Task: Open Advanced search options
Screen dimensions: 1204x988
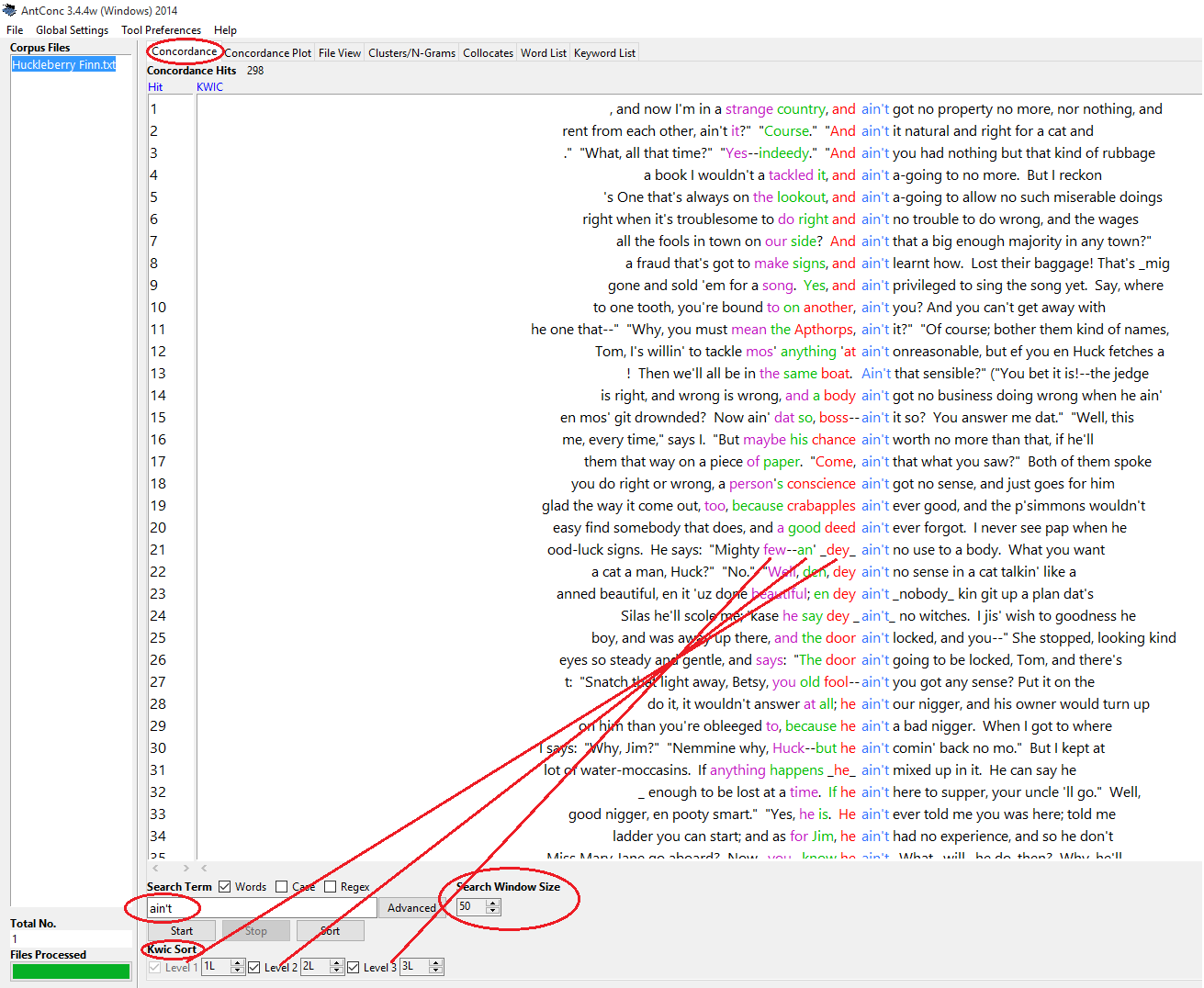Action: (411, 908)
